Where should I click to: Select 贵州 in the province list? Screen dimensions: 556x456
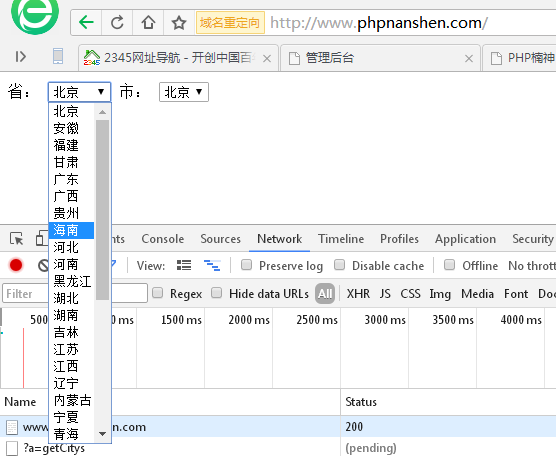tap(72, 213)
